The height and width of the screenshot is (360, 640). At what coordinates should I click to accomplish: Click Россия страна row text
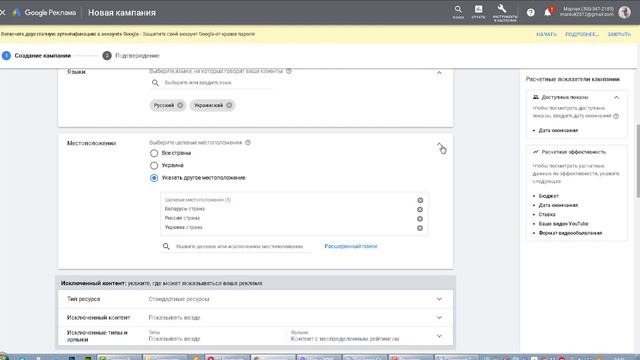[182, 218]
